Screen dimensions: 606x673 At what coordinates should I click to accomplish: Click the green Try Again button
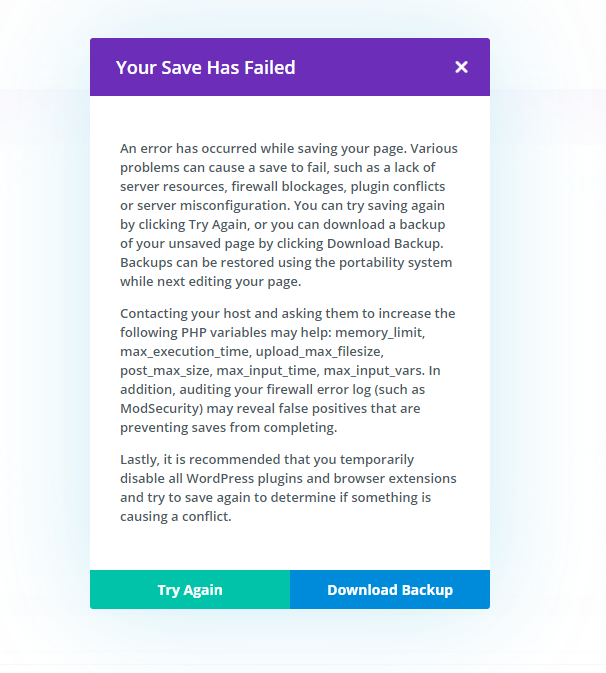click(x=190, y=590)
